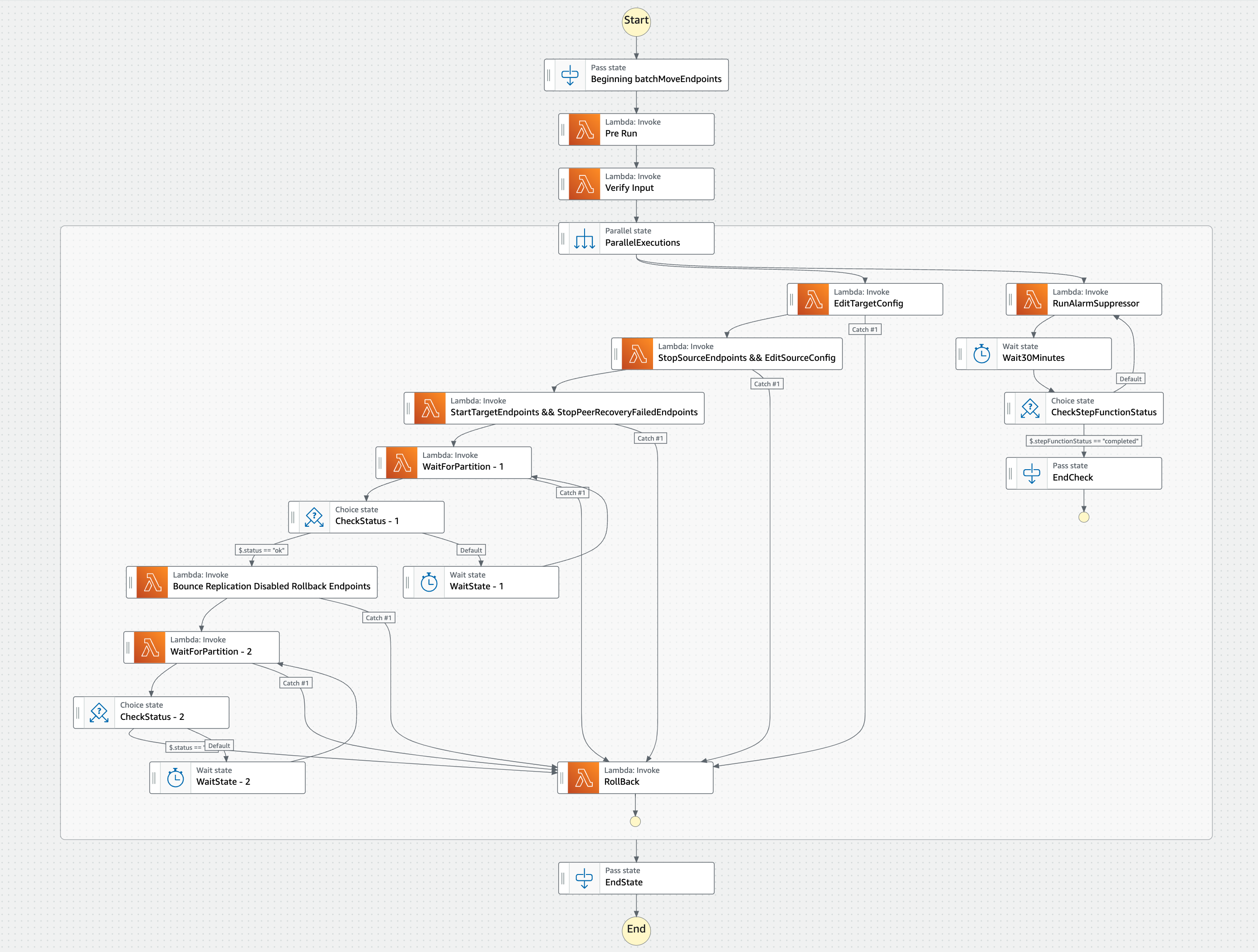Select the Catch #1 label below Bounce Replication

pos(378,618)
